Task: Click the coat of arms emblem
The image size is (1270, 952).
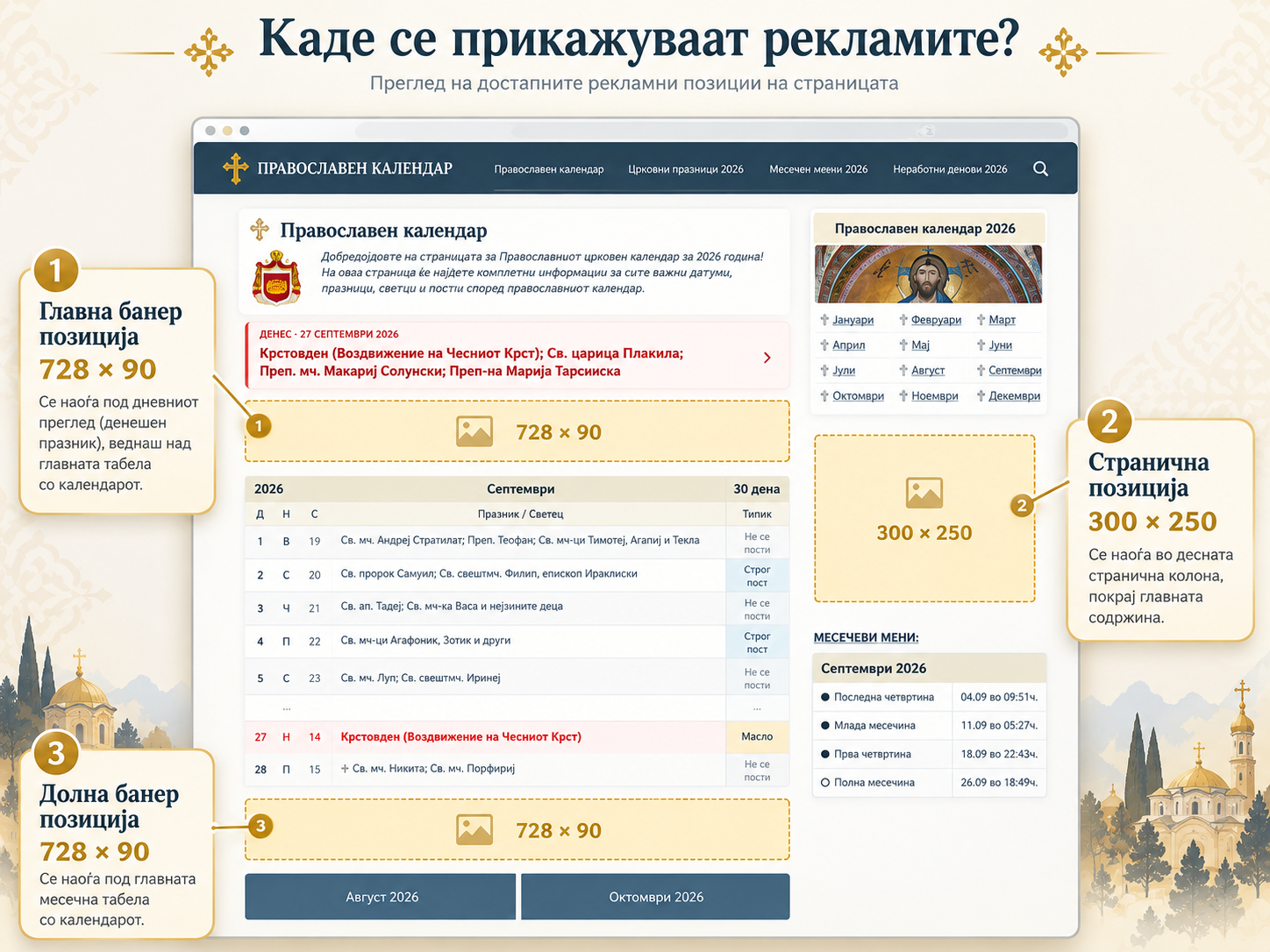Action: click(x=276, y=277)
